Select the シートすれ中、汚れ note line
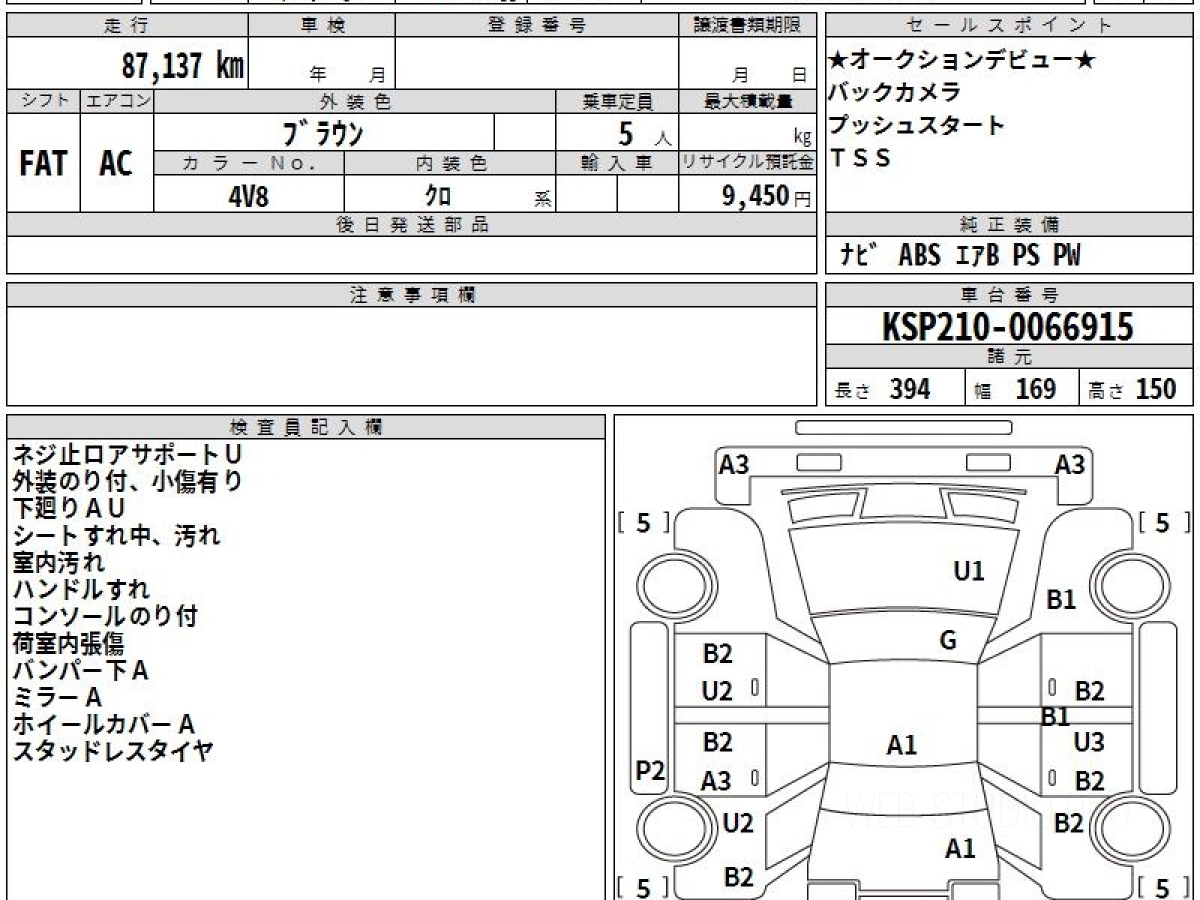 click(x=115, y=536)
